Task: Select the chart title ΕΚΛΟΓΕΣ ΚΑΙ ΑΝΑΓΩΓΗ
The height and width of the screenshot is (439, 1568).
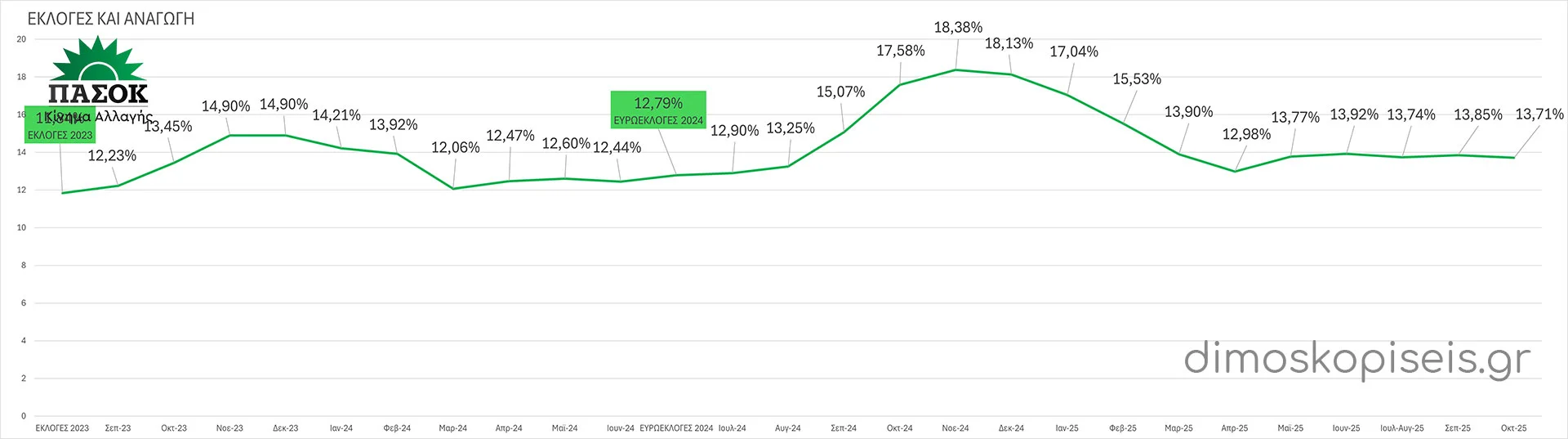Action: pyautogui.click(x=111, y=19)
